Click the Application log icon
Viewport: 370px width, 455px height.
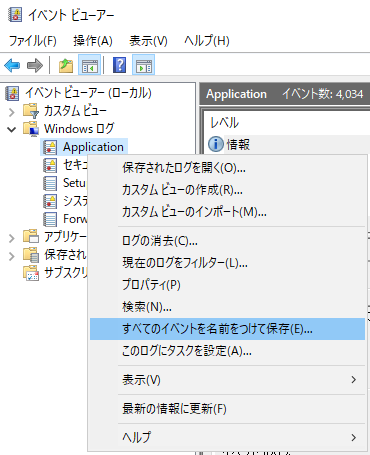(x=50, y=147)
